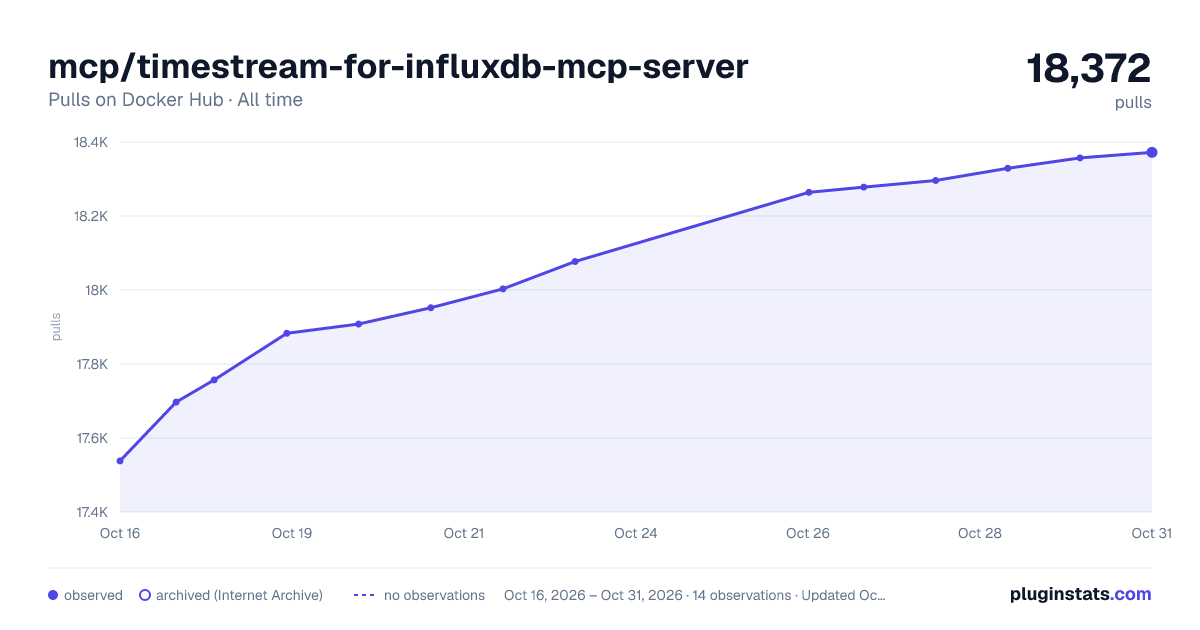Image resolution: width=1200 pixels, height=630 pixels.
Task: Click the data point on the 18K gridline
Action: 503,289
